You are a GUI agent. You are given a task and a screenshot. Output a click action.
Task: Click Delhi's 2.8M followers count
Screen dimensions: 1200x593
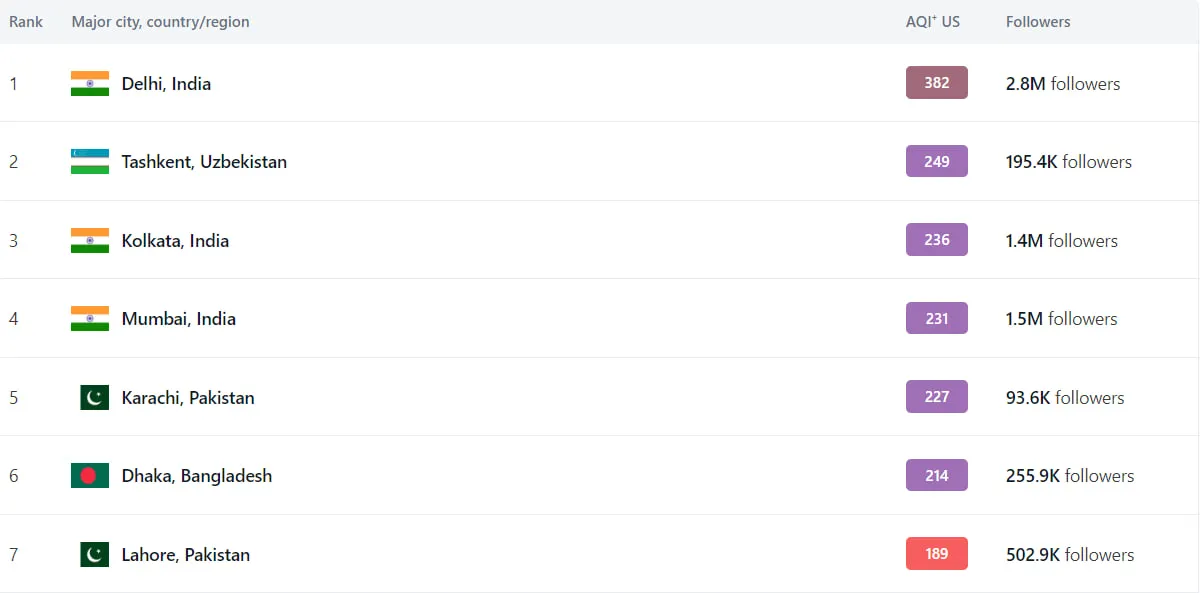tap(1063, 84)
